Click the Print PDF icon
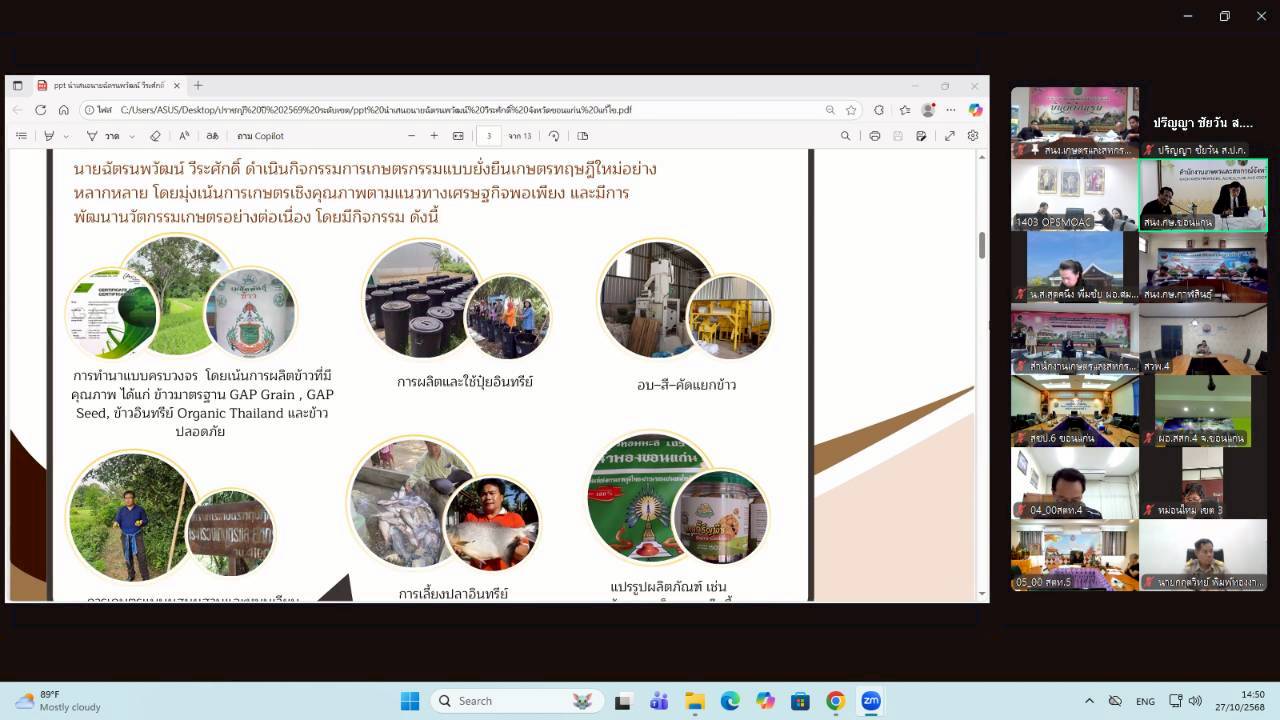The width and height of the screenshot is (1280, 720). tap(875, 136)
